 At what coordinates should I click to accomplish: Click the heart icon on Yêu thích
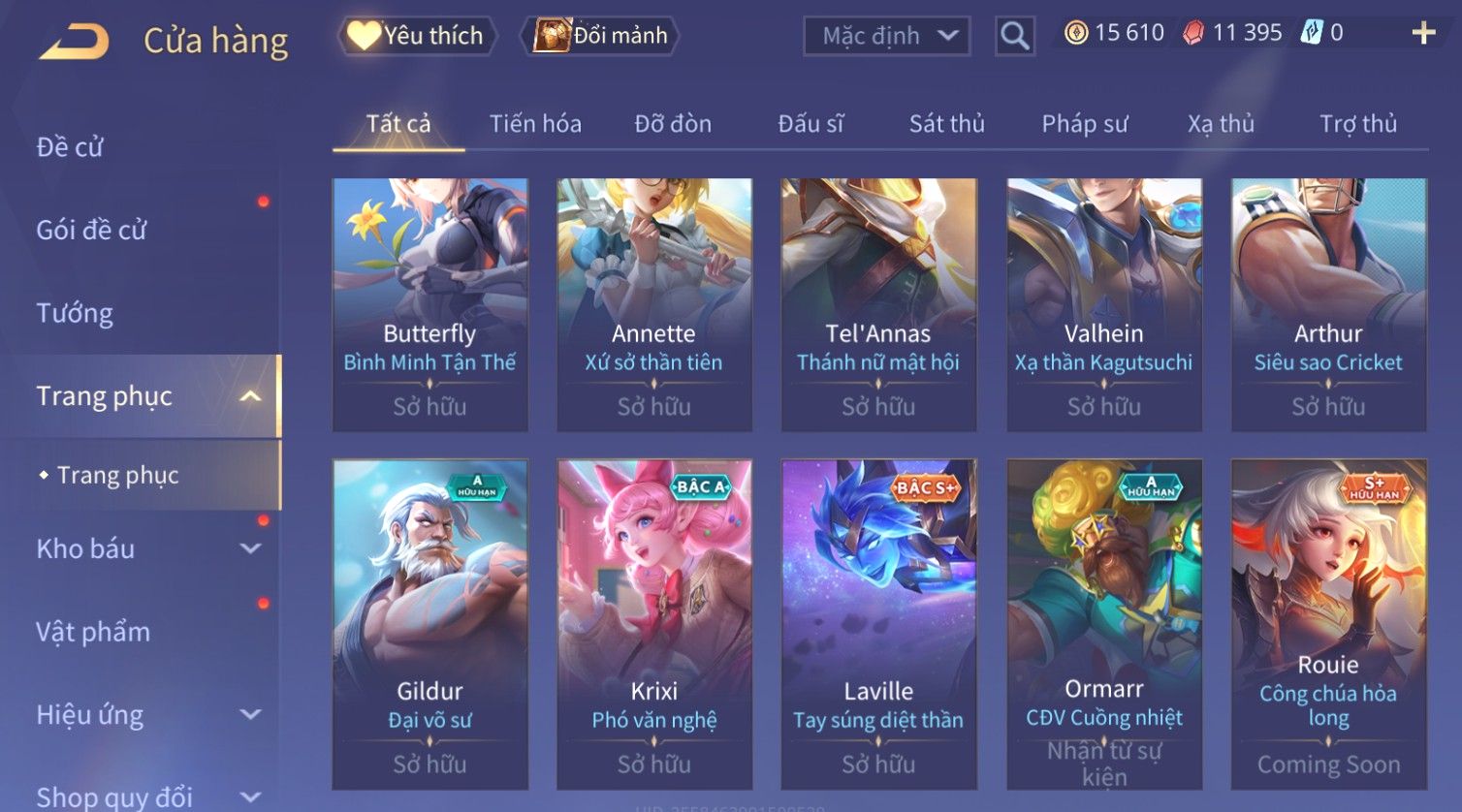364,36
